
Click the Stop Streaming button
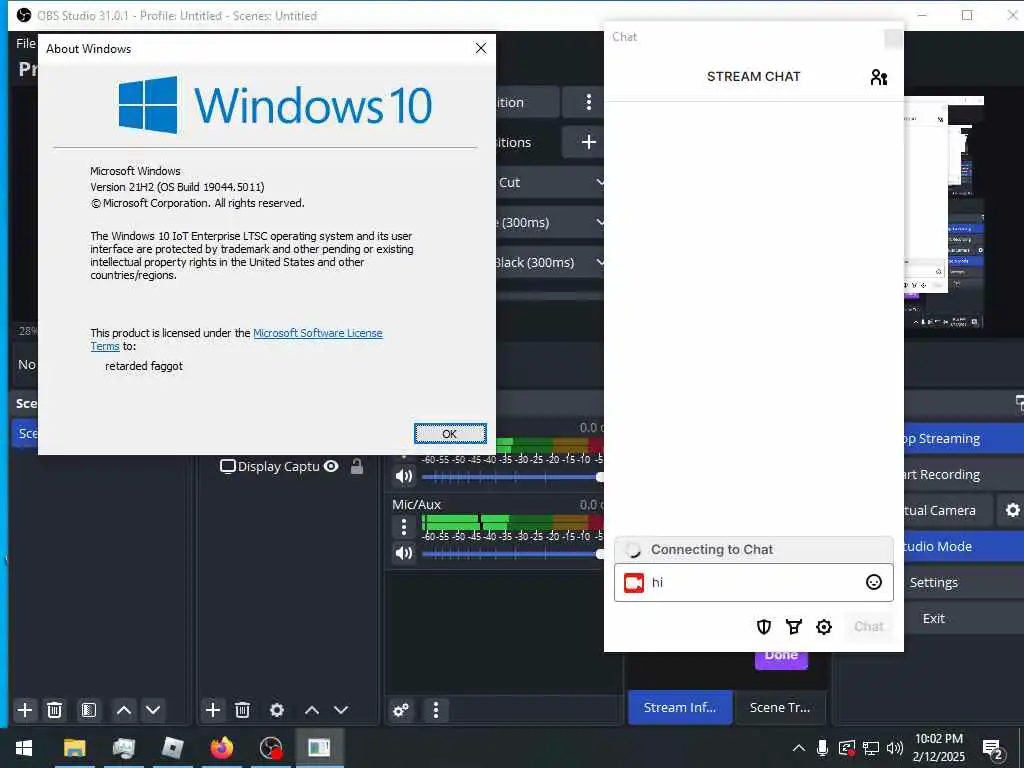coord(963,439)
